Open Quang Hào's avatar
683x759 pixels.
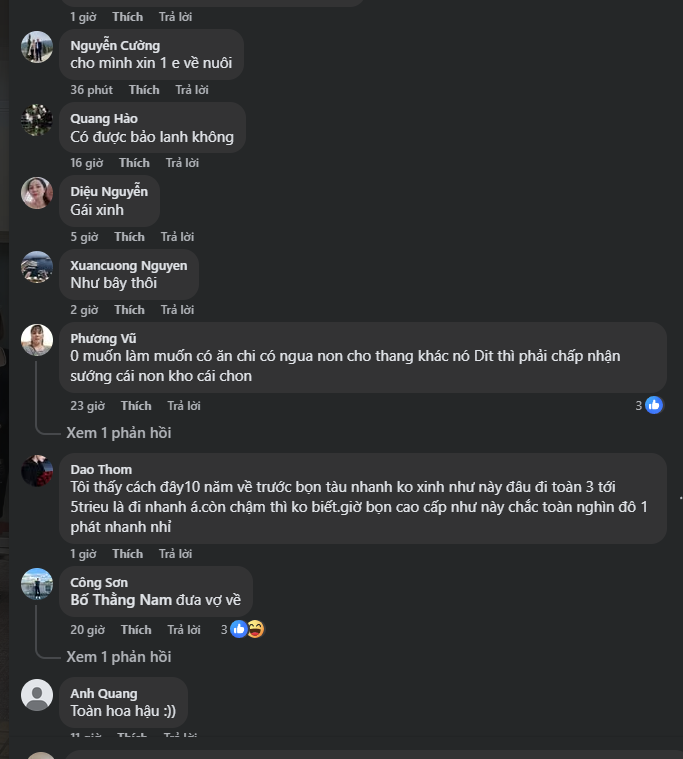tap(37, 120)
